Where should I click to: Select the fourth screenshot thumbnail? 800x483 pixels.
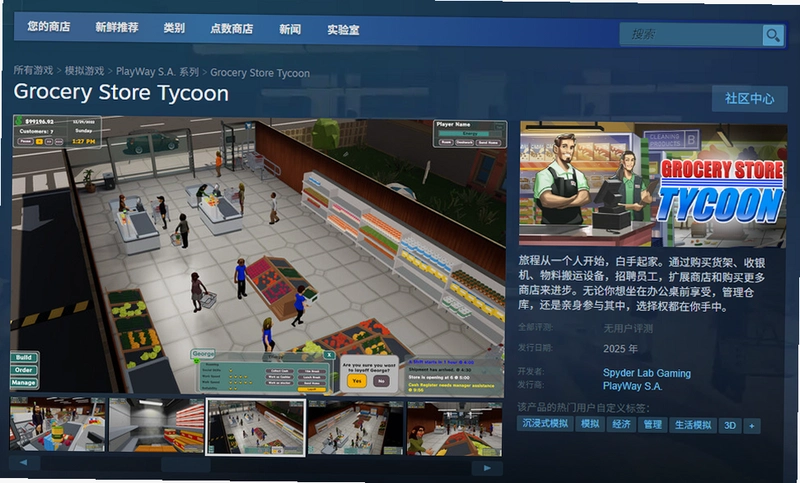click(x=356, y=428)
